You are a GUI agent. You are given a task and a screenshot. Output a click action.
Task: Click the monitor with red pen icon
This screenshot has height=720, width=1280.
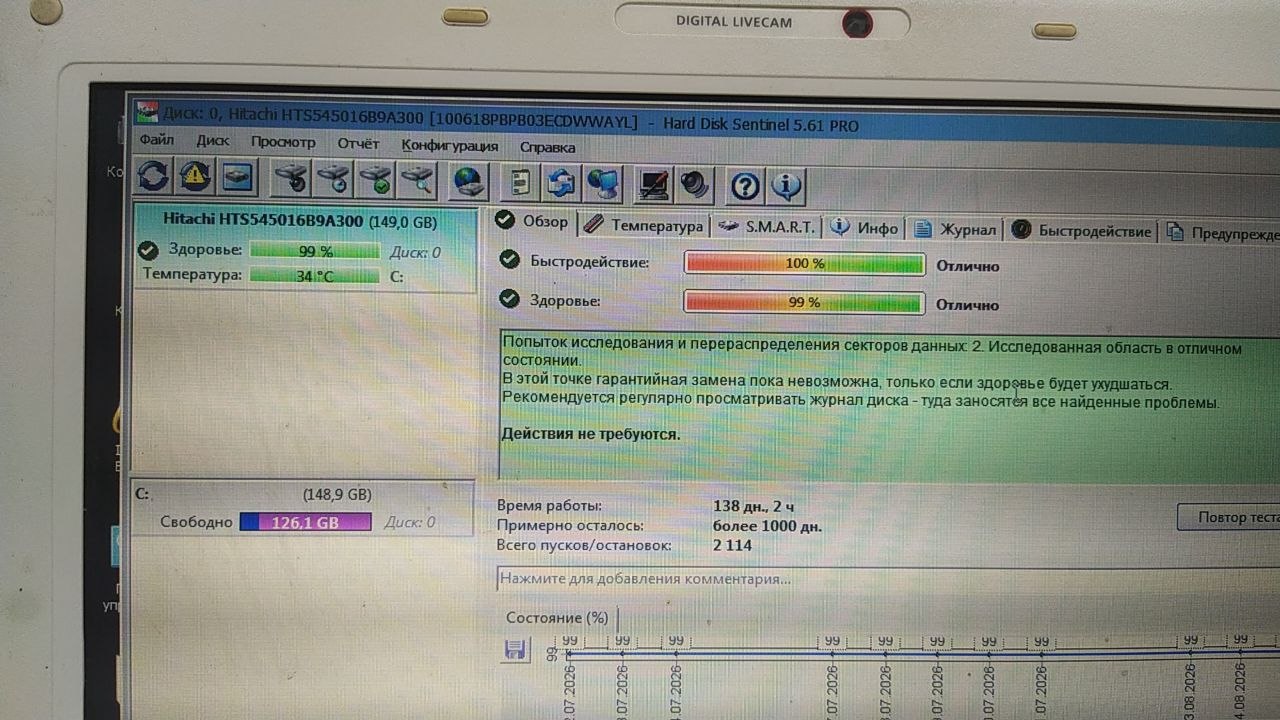[x=653, y=185]
